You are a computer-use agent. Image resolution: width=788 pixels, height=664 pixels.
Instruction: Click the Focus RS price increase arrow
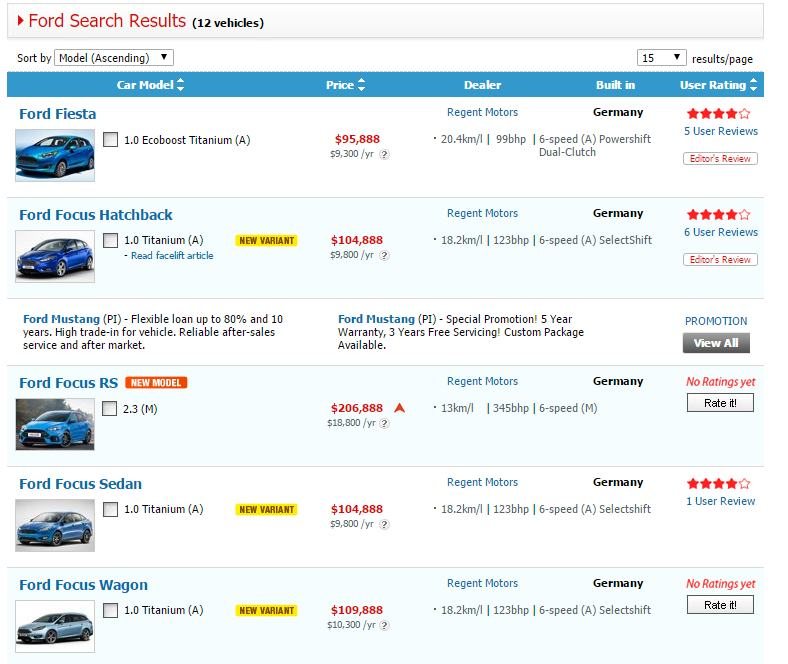(x=400, y=408)
